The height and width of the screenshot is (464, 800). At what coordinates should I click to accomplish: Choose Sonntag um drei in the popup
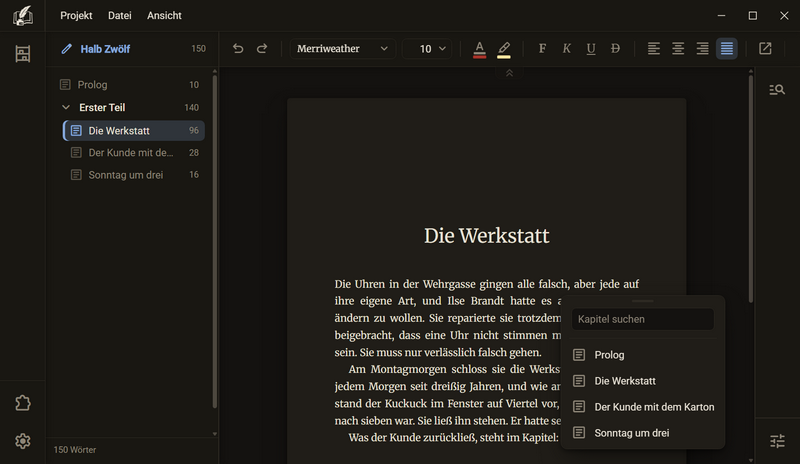[642, 433]
